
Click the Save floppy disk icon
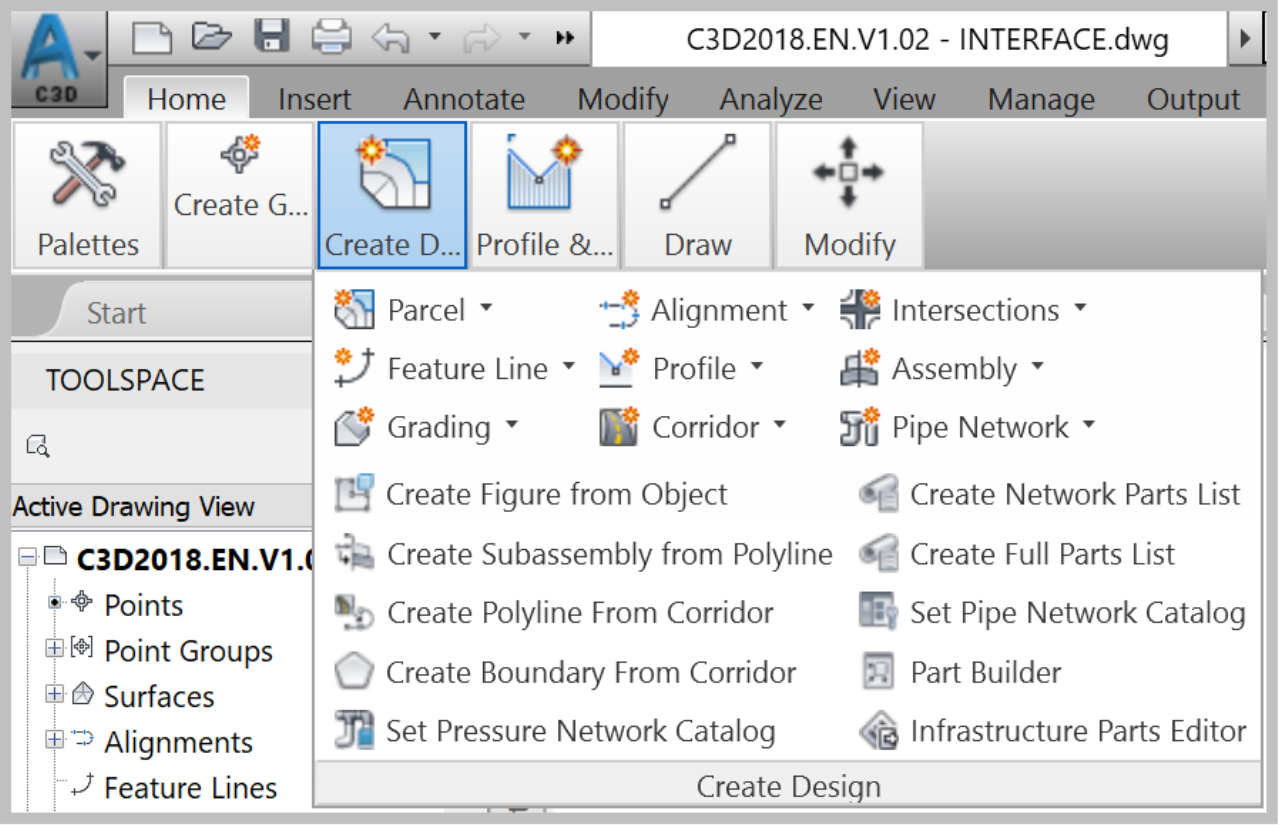tap(271, 37)
